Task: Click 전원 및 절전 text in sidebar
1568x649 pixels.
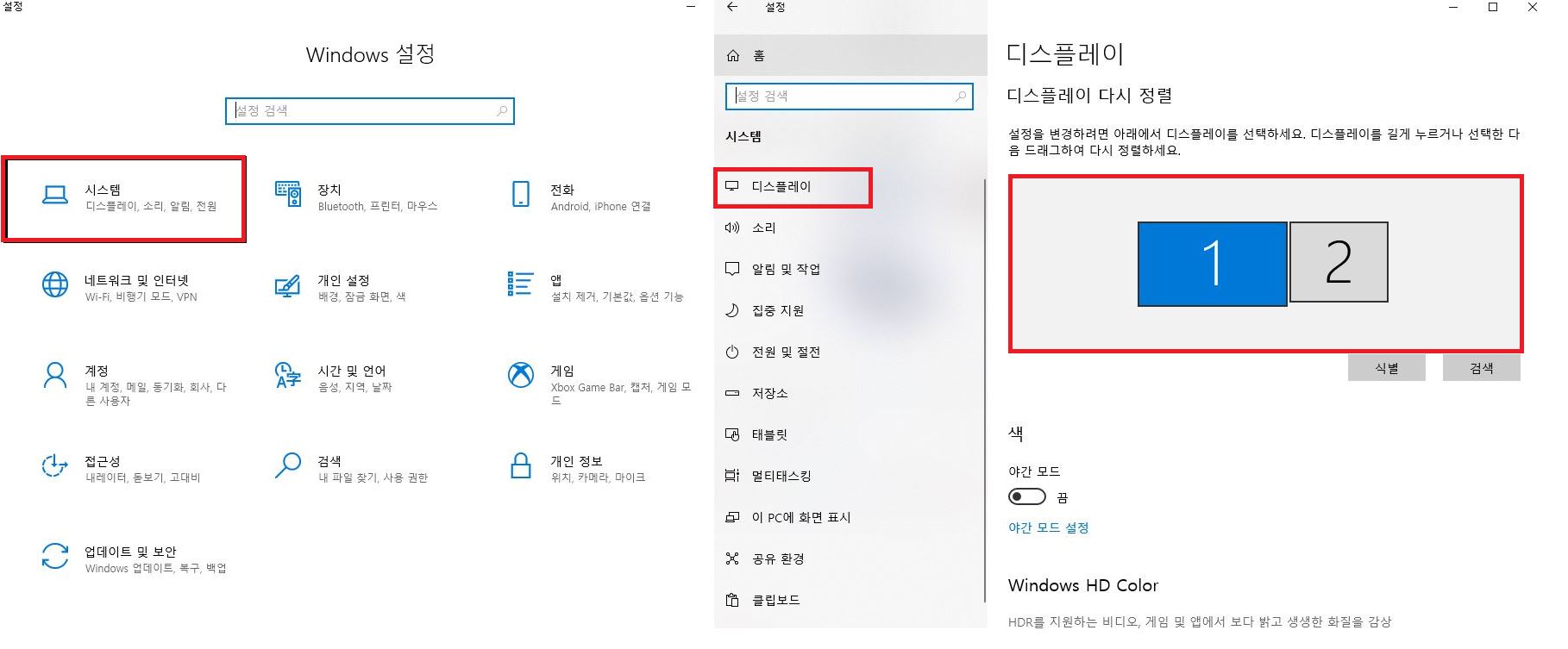Action: pyautogui.click(x=786, y=352)
